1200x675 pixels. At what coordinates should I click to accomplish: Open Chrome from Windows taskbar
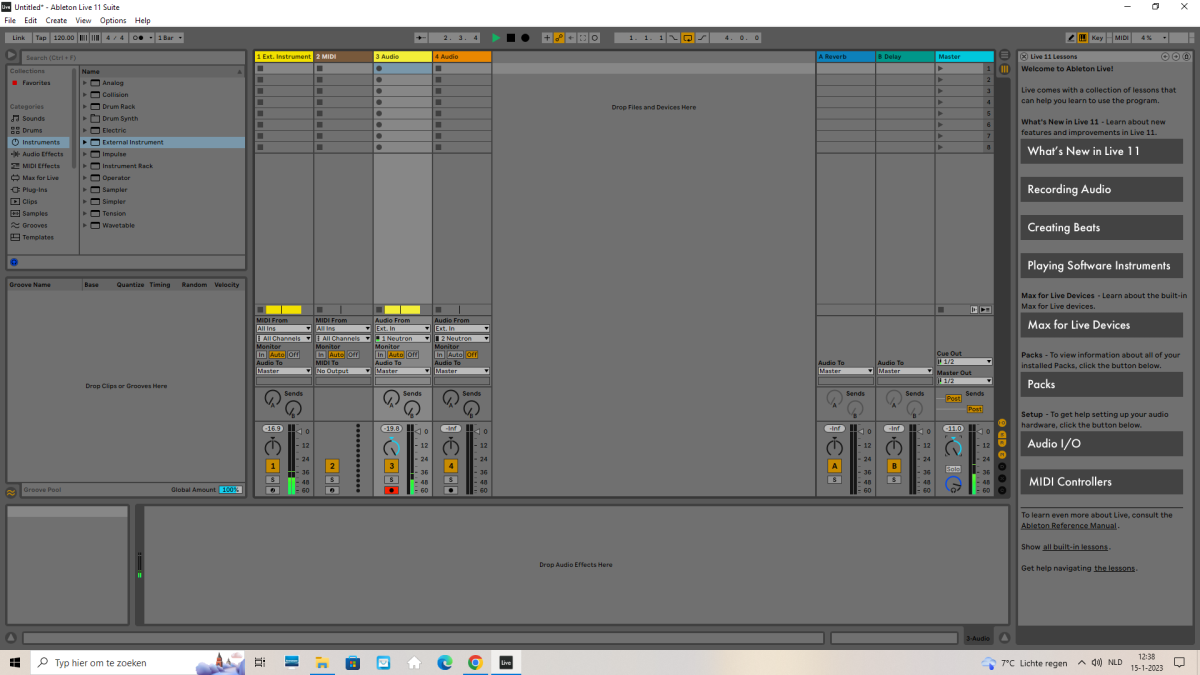pyautogui.click(x=475, y=662)
